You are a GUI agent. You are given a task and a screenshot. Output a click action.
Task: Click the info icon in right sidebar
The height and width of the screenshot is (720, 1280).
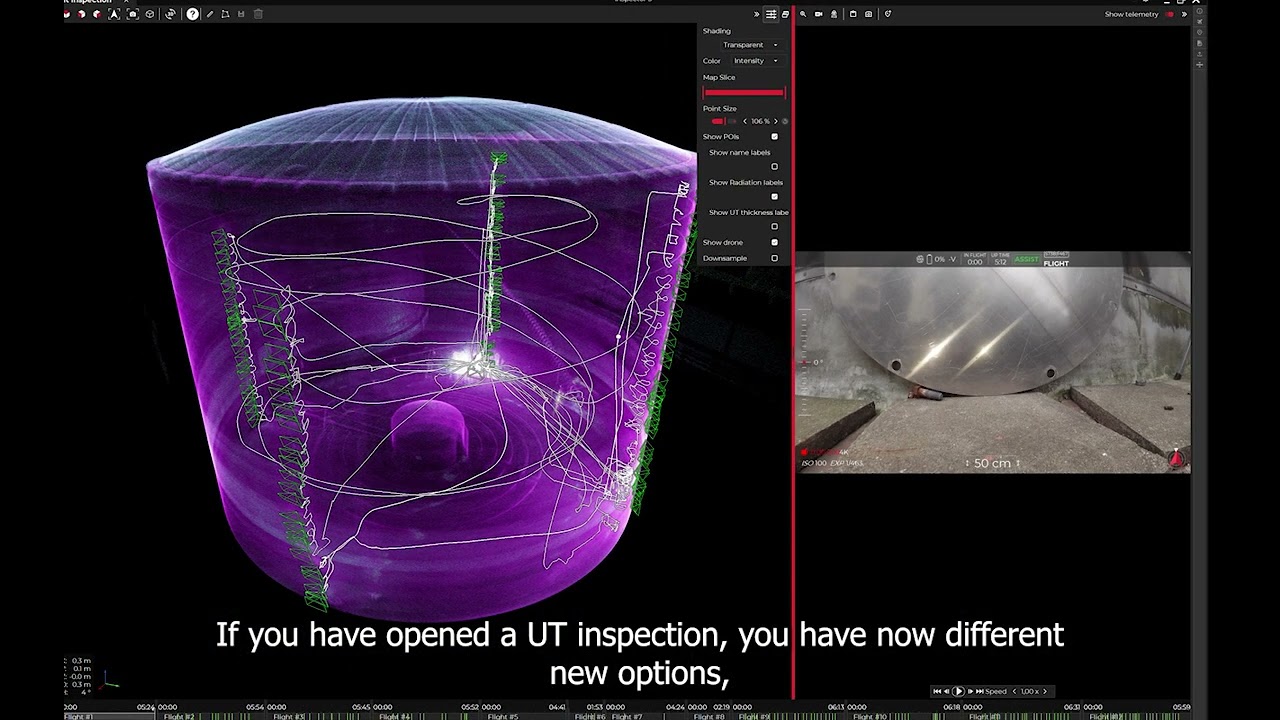coord(1199,11)
